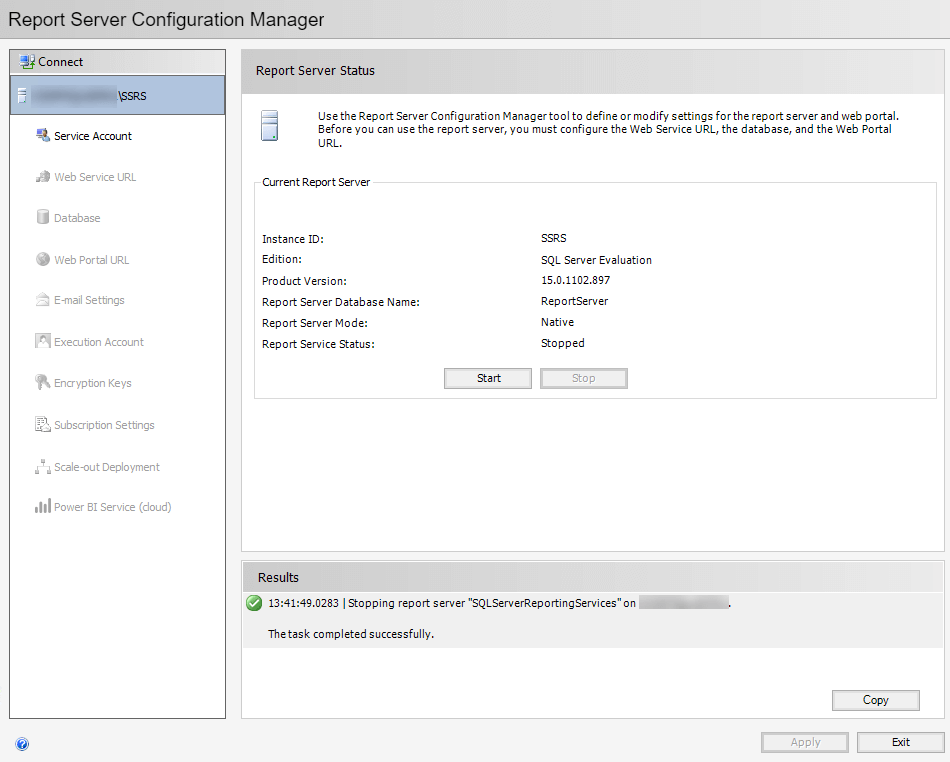This screenshot has width=950, height=762.
Task: Open help via the blue question icon
Action: pyautogui.click(x=23, y=744)
